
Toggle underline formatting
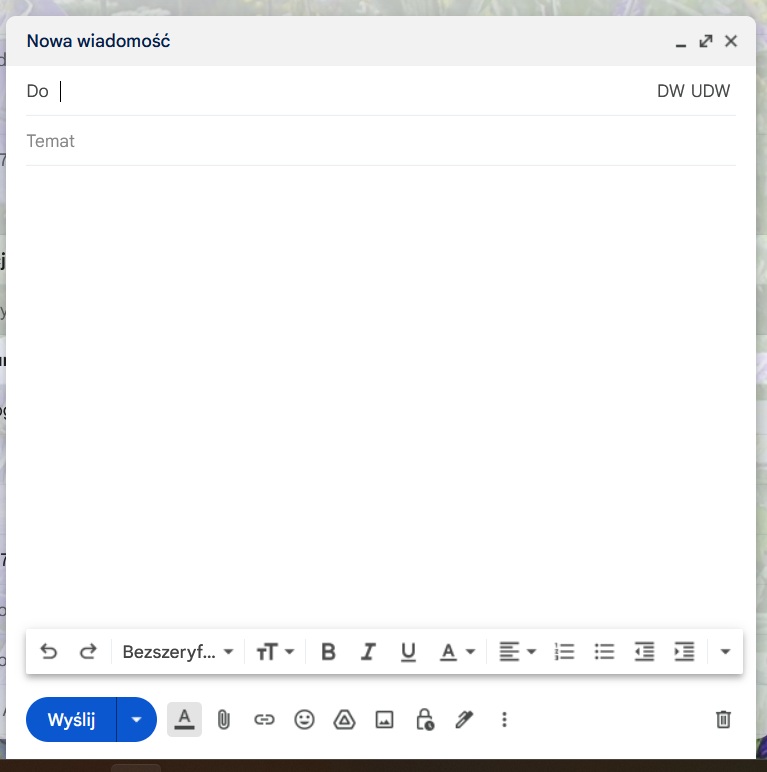(408, 652)
